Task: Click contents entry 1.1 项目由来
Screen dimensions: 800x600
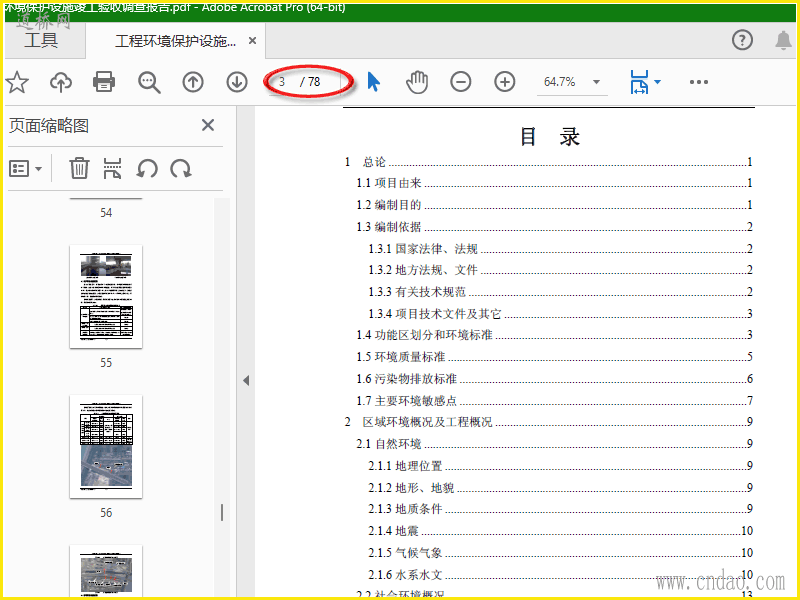Action: pos(554,183)
